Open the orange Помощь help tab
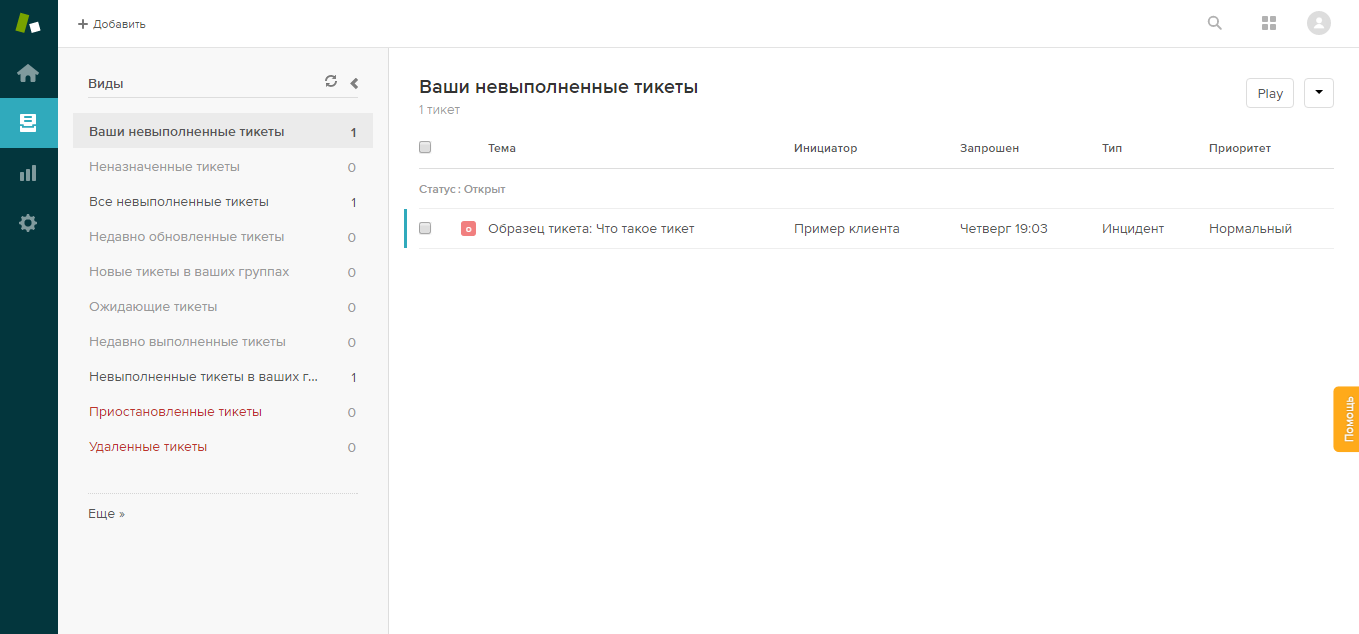The height and width of the screenshot is (634, 1359). tap(1346, 419)
